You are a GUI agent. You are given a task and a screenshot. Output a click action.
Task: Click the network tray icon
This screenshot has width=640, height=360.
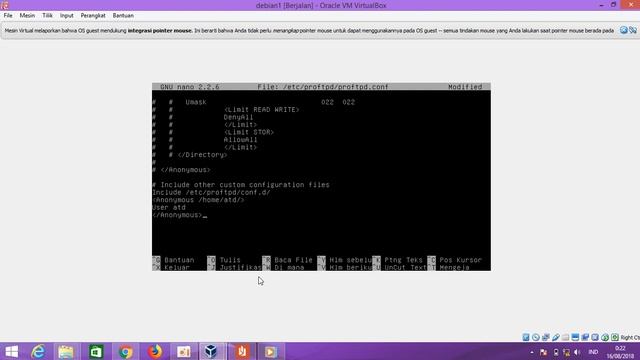tap(566, 352)
